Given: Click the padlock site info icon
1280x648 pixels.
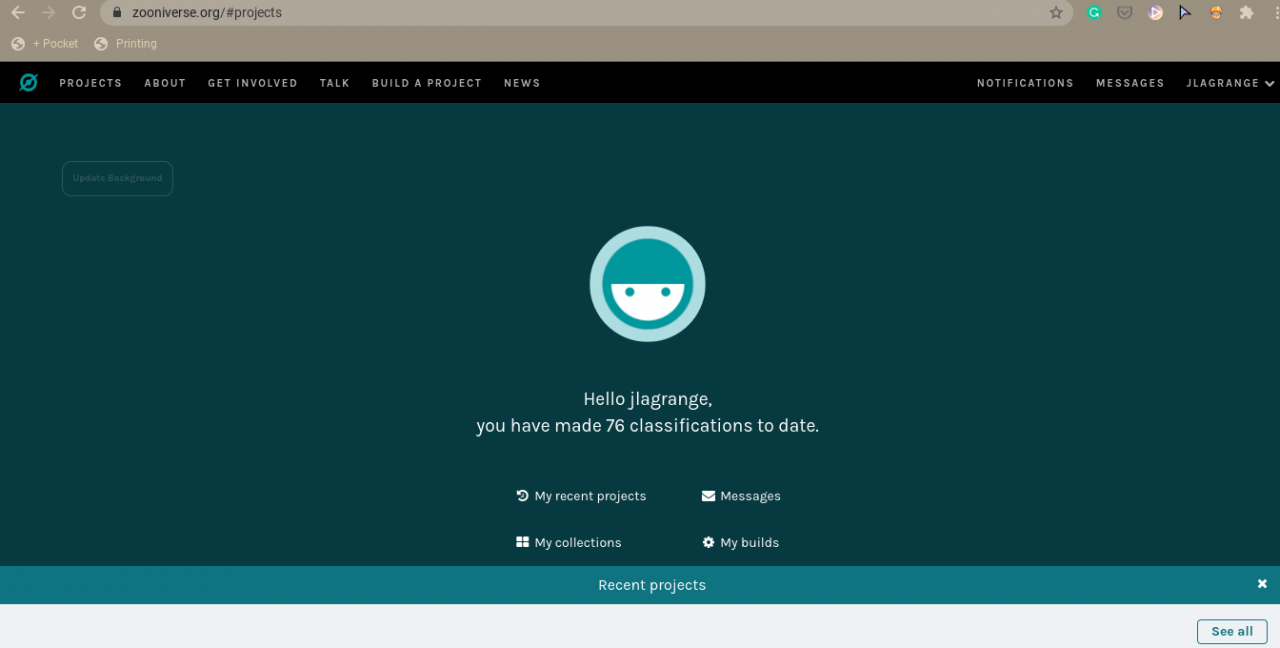Looking at the screenshot, I should 117,13.
